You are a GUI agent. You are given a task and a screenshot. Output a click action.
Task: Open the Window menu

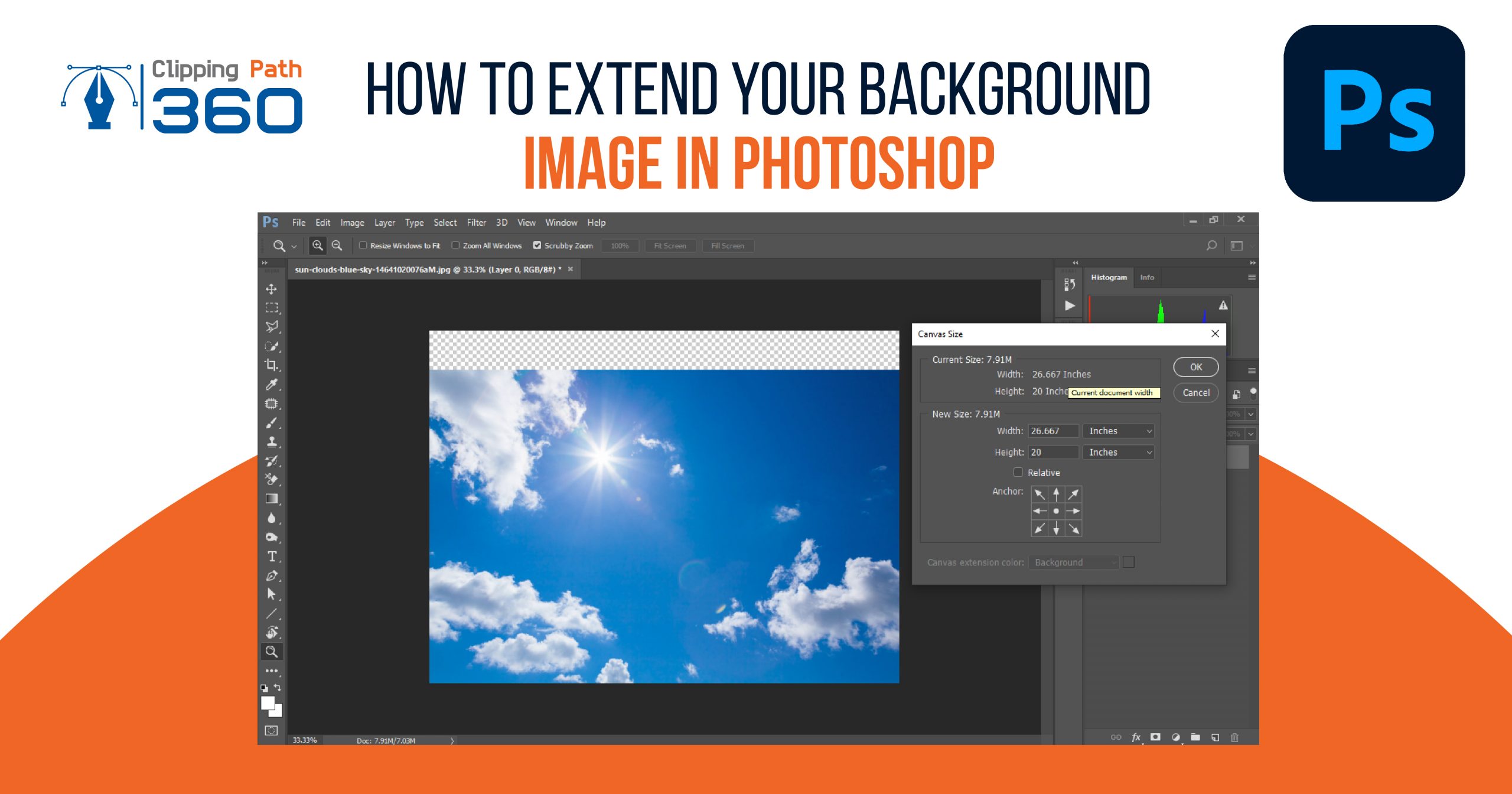click(561, 223)
